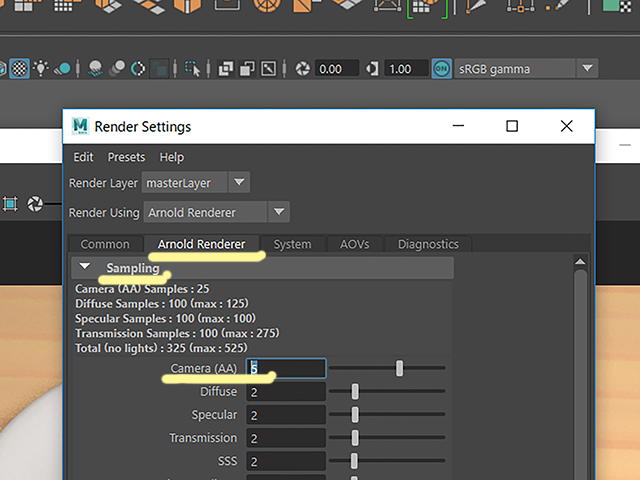Open the sRGB gamma view transform dropdown
The height and width of the screenshot is (480, 640).
(526, 69)
